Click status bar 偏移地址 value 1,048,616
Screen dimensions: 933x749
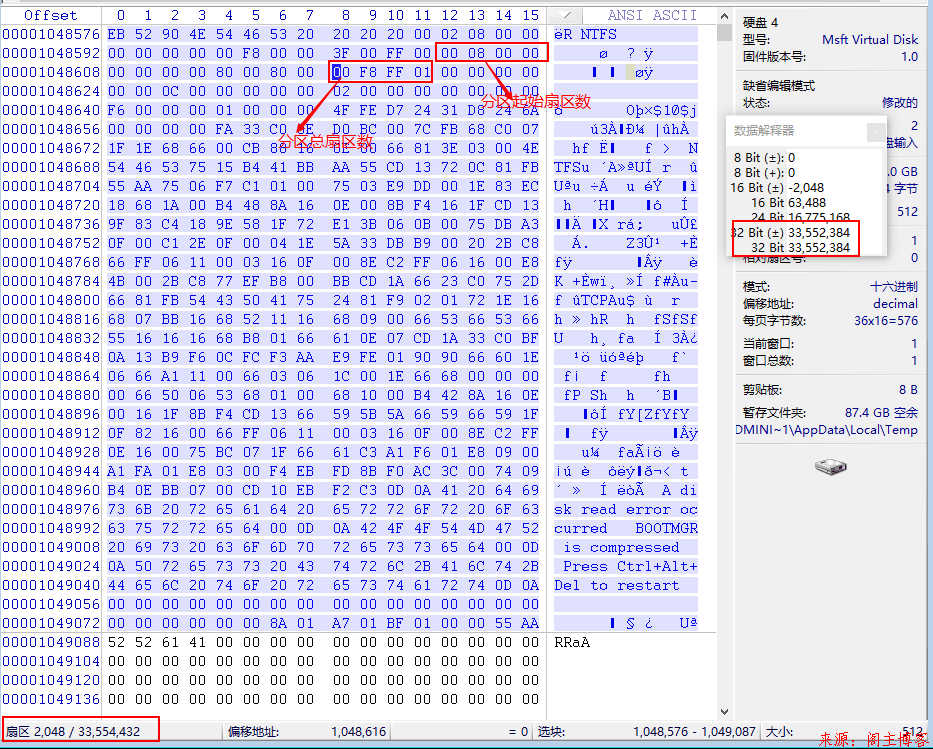coord(358,732)
